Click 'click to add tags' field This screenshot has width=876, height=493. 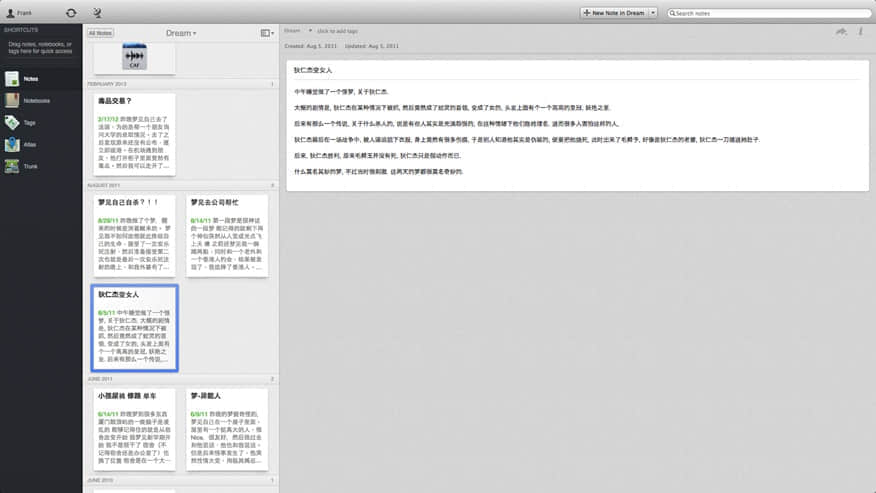tap(337, 31)
